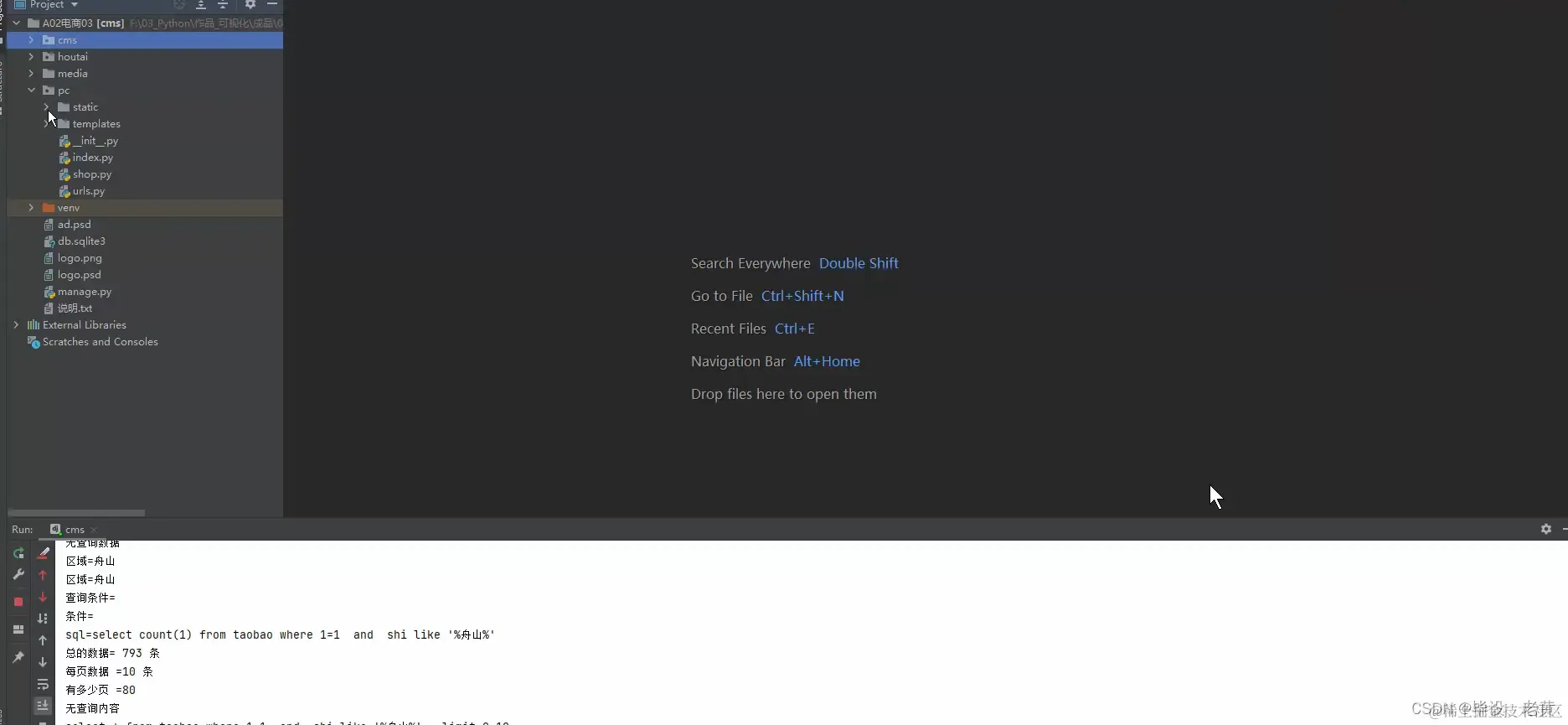Click the Rerun cms icon in Run panel
The height and width of the screenshot is (725, 1568).
(18, 553)
